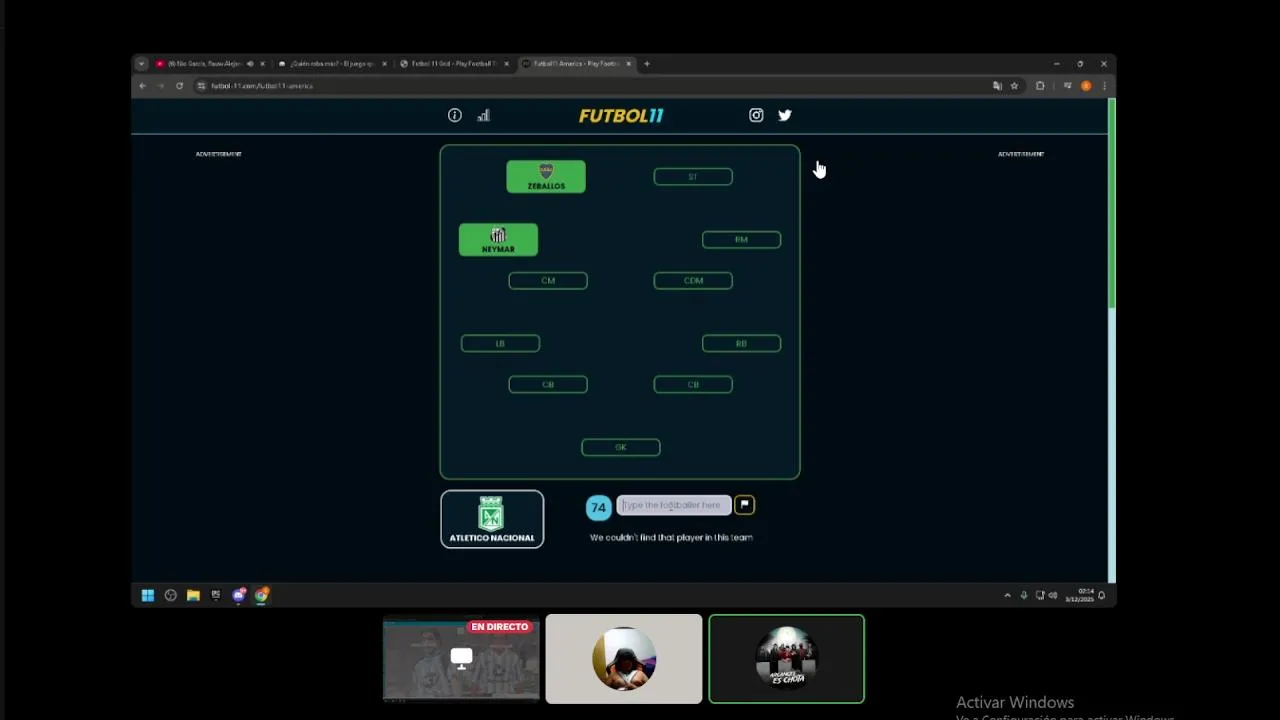The width and height of the screenshot is (1280, 720).
Task: Open the Twitter bird icon link
Action: [785, 115]
